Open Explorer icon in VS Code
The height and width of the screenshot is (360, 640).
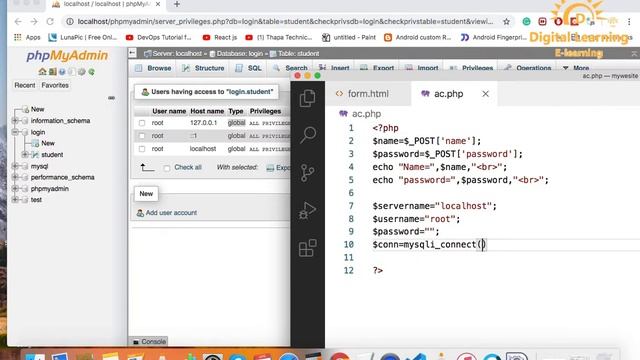(x=307, y=98)
